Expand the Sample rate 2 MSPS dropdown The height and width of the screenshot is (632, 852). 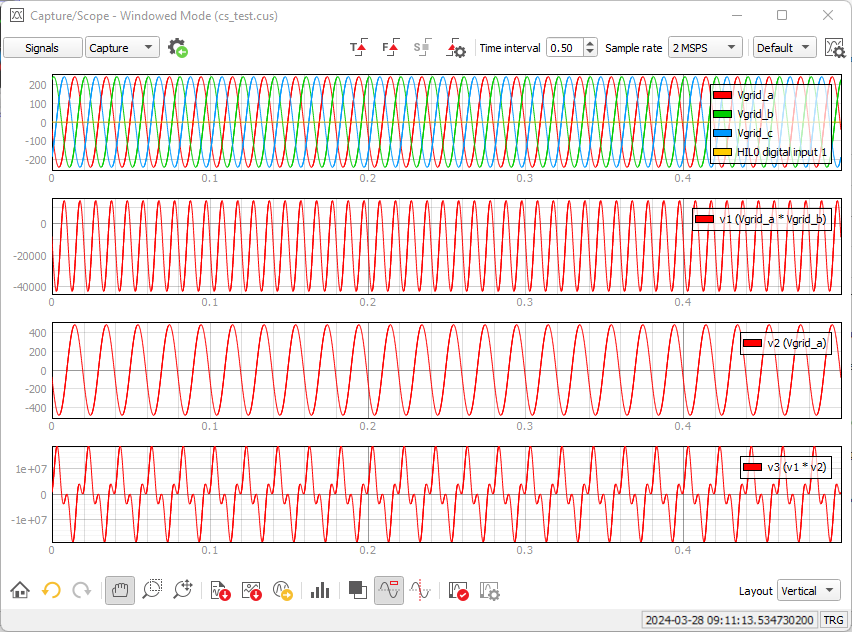[706, 48]
